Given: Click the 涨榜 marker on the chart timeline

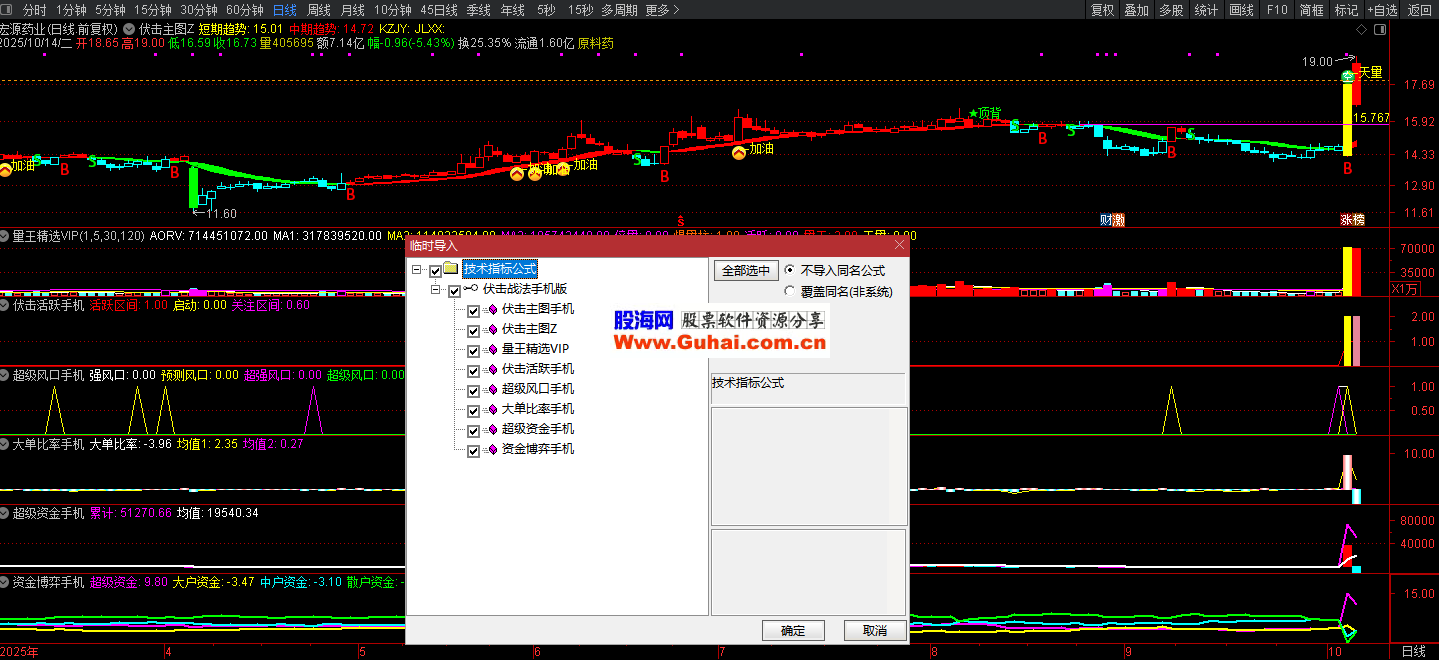Looking at the screenshot, I should (x=1352, y=219).
